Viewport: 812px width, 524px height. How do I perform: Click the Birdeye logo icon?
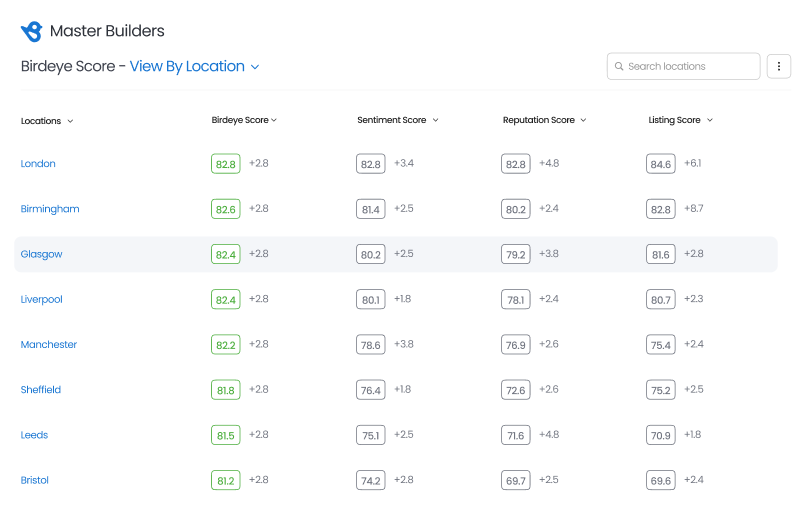point(32,31)
